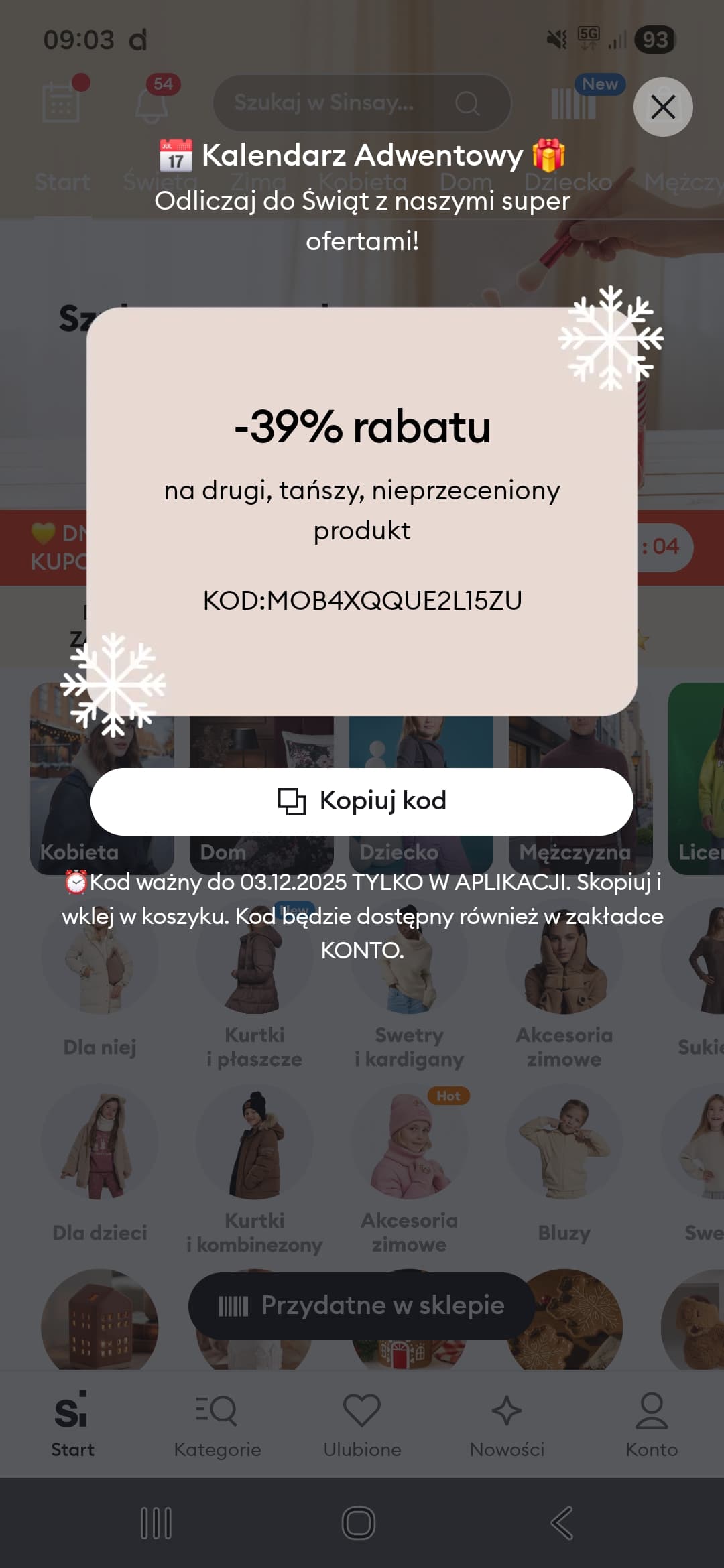This screenshot has height=1568, width=724.
Task: Tap the Android back navigation button
Action: [562, 1522]
